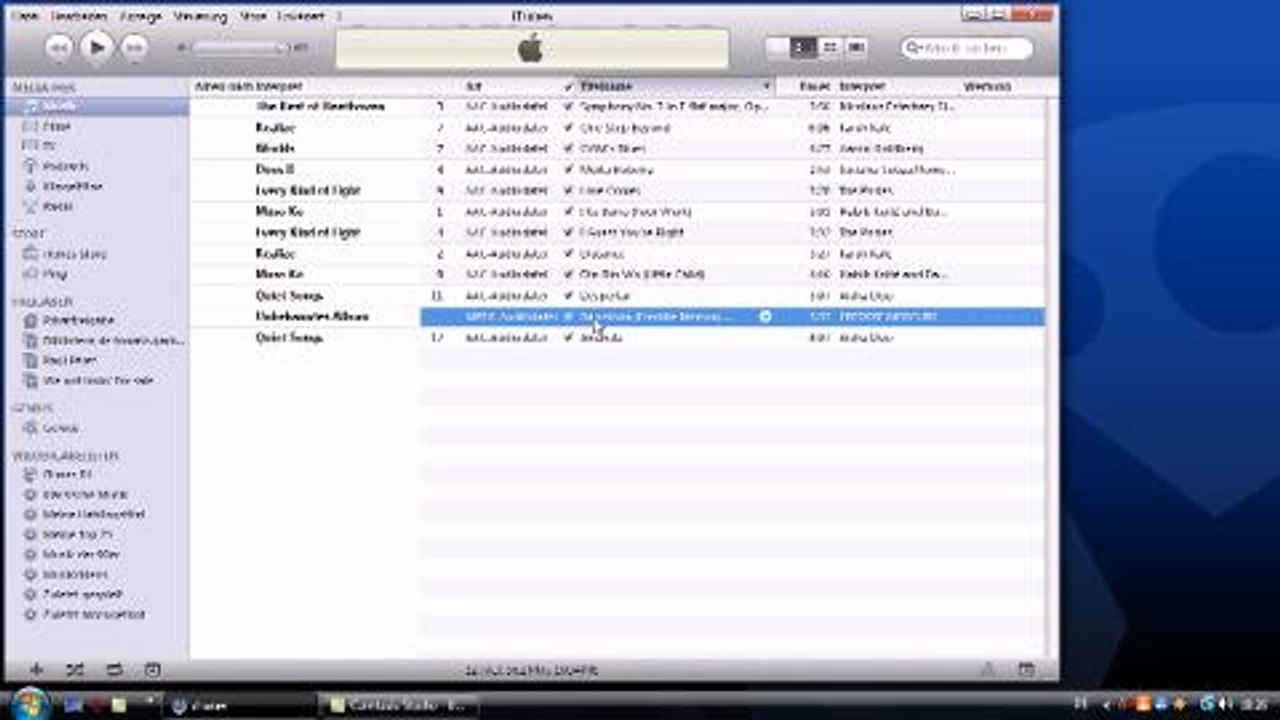
Task: Open the Bearbeiten menu
Action: coord(79,17)
